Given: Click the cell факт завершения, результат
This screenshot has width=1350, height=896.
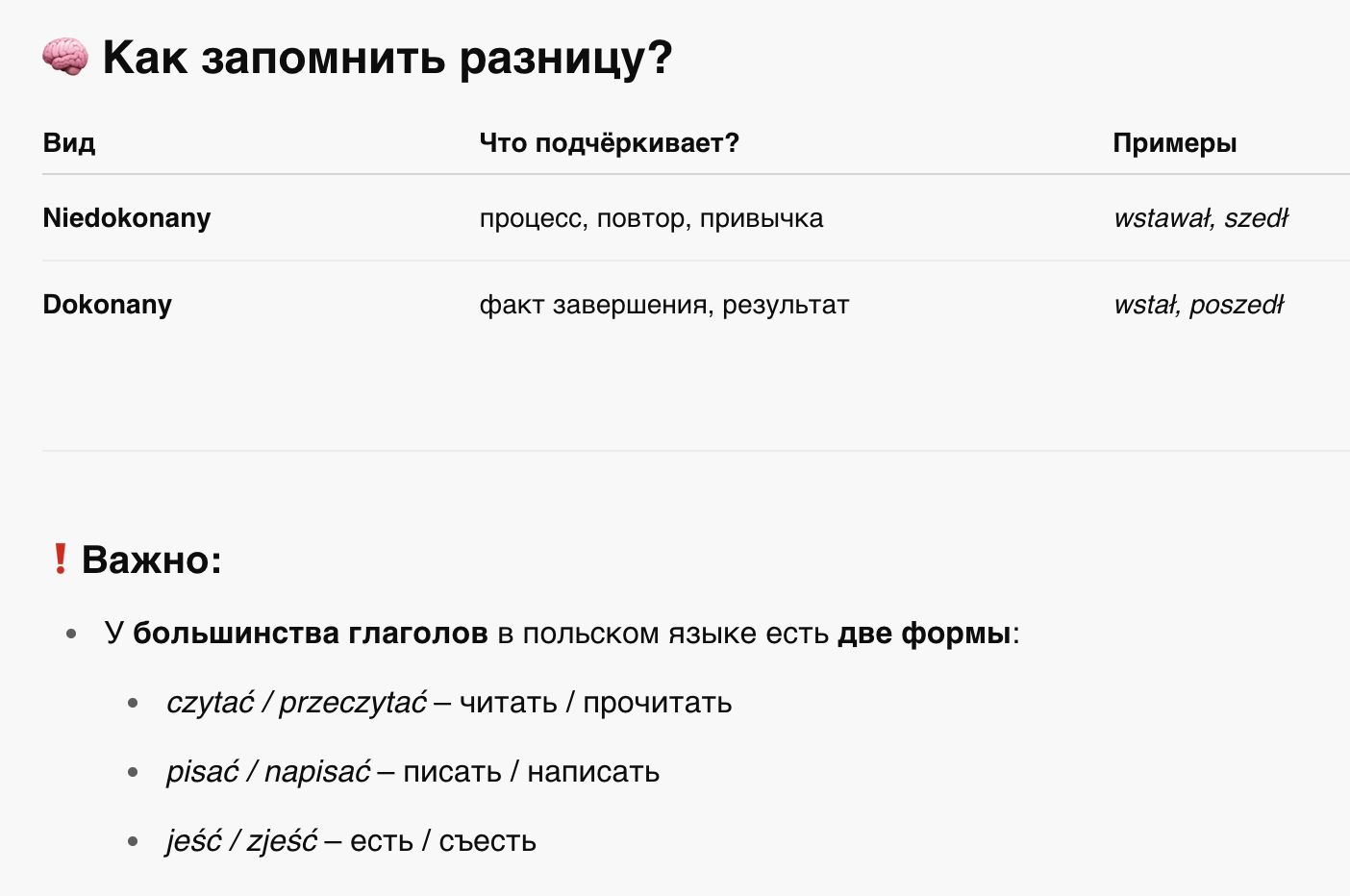Looking at the screenshot, I should point(663,305).
